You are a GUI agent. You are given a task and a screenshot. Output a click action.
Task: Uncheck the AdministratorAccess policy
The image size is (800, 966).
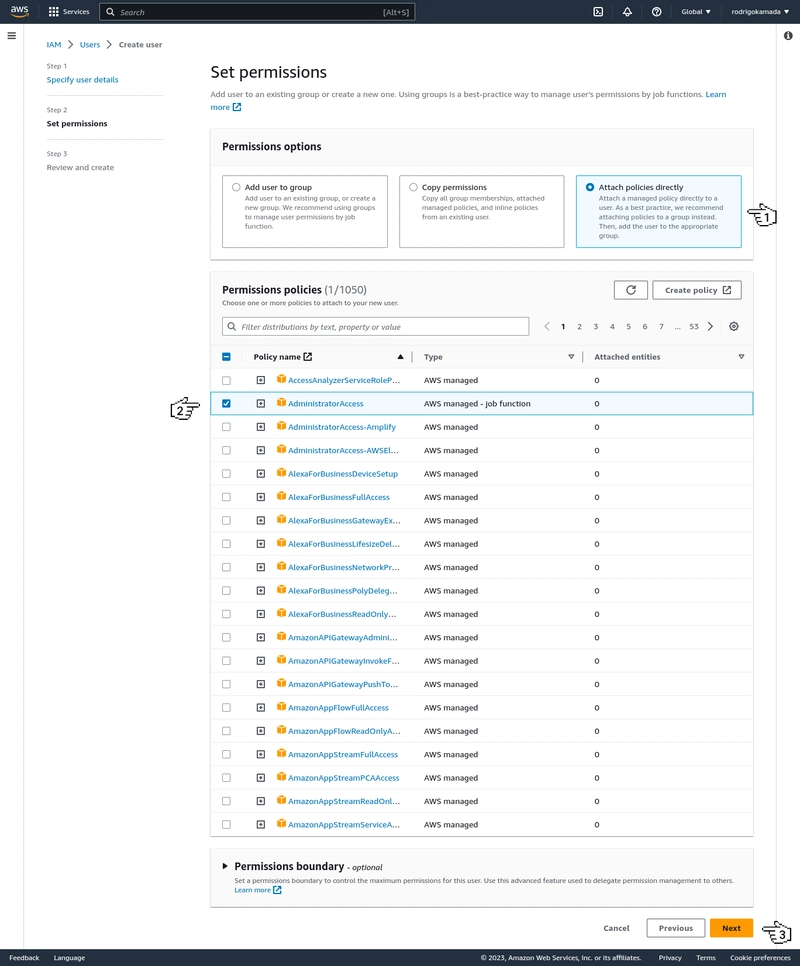pyautogui.click(x=226, y=403)
